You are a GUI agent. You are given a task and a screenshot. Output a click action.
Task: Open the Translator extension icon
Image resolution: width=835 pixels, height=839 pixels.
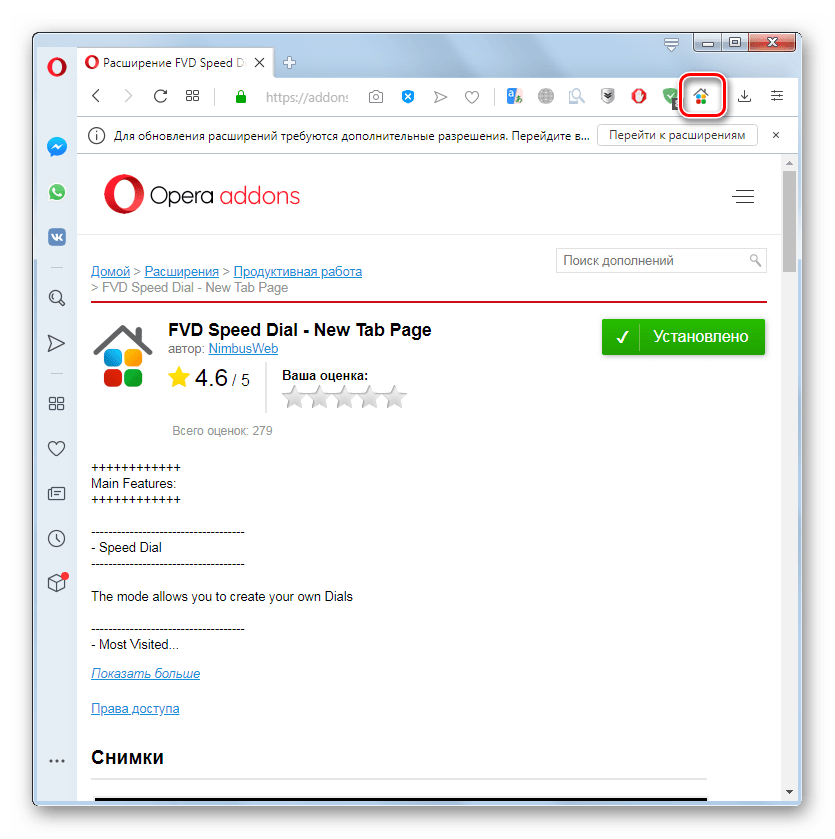pyautogui.click(x=514, y=96)
